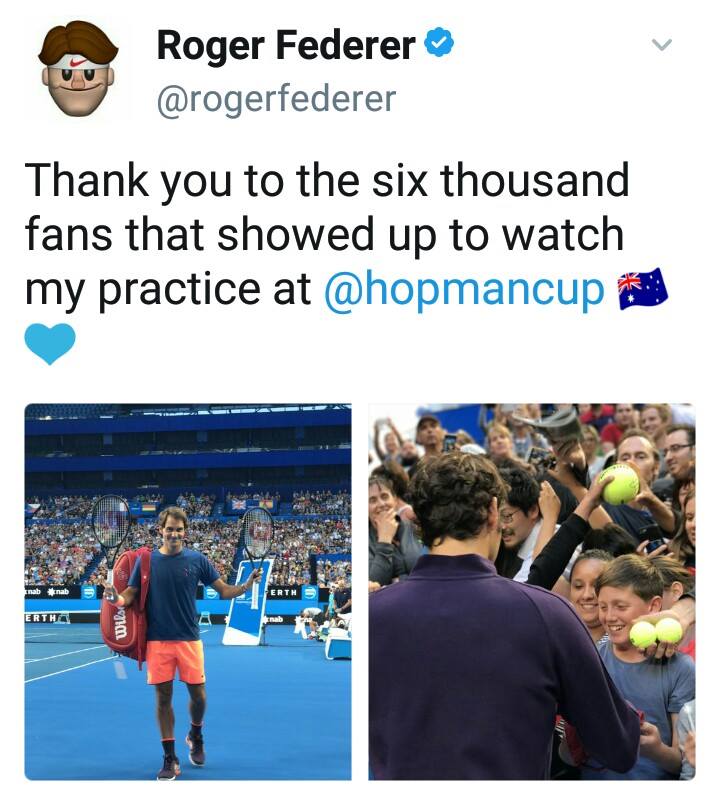Open the @rogerfederer handle link
Screen dimensions: 720x805
coord(276,99)
